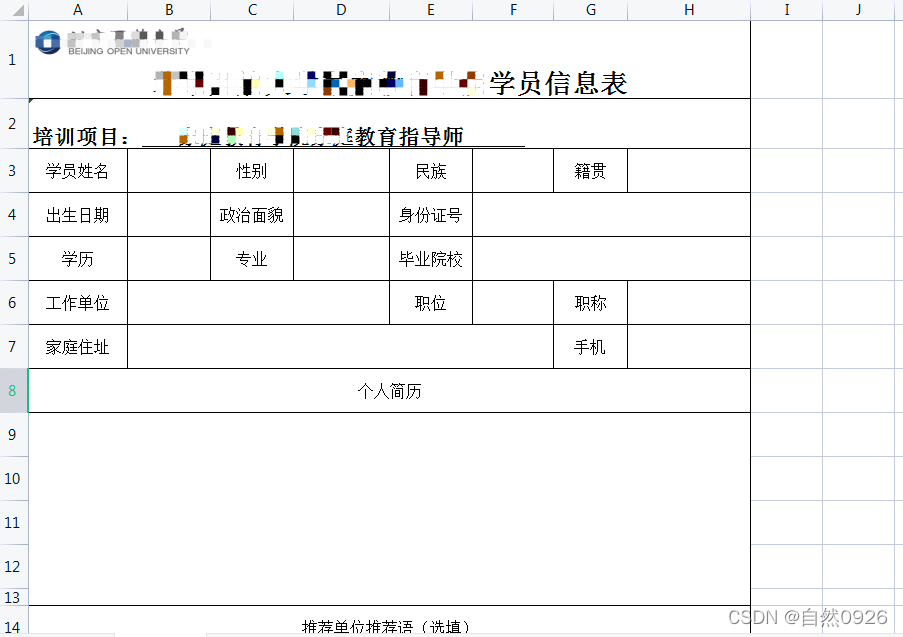Click the 籍贯 label cell
903x637 pixels.
590,170
